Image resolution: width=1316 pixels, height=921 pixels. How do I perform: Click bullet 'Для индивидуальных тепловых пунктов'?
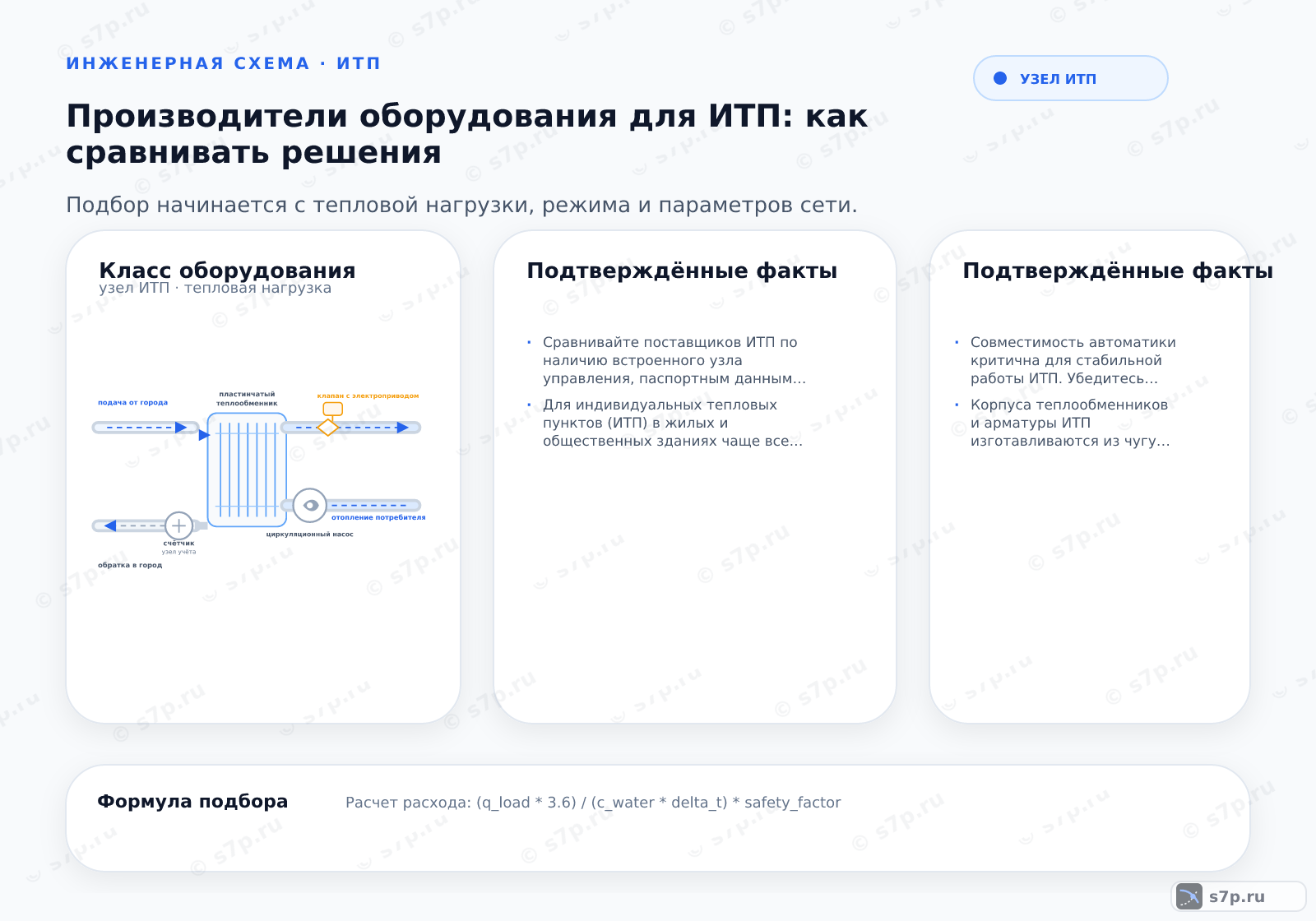pos(672,423)
